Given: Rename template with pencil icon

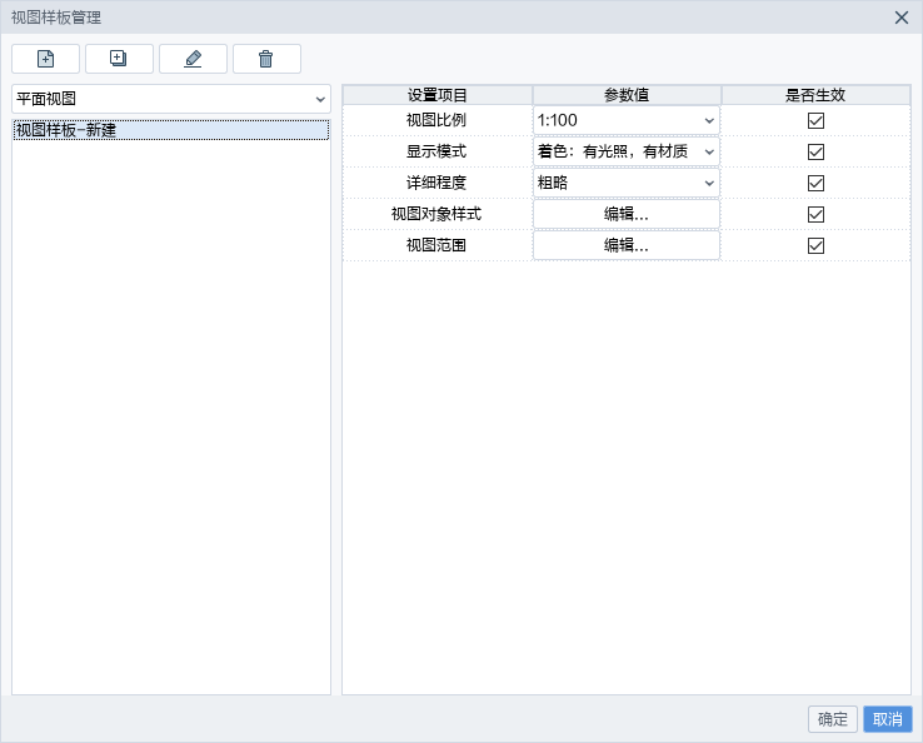Looking at the screenshot, I should pos(193,59).
